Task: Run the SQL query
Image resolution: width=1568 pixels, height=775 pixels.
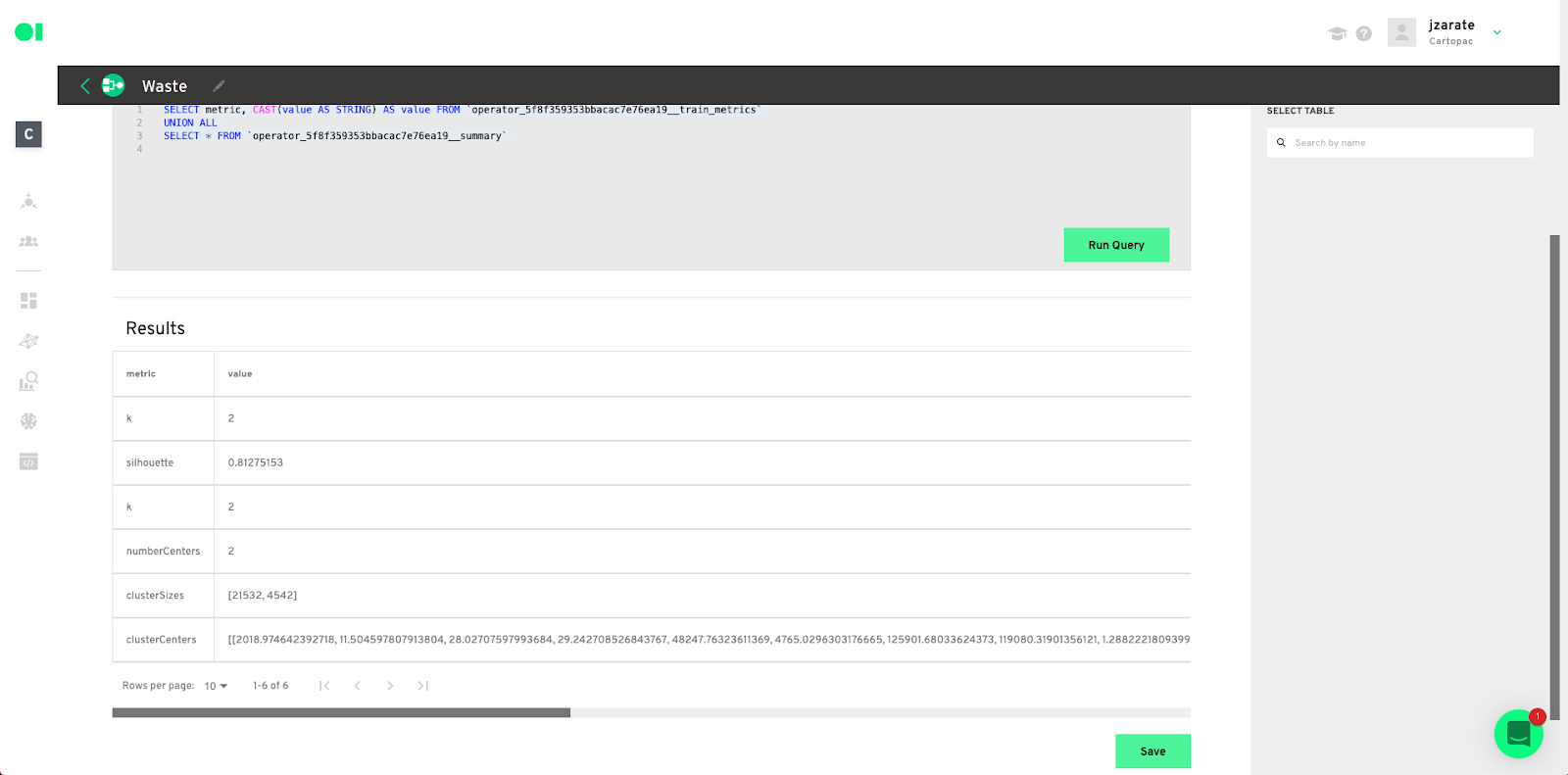Action: pos(1116,245)
